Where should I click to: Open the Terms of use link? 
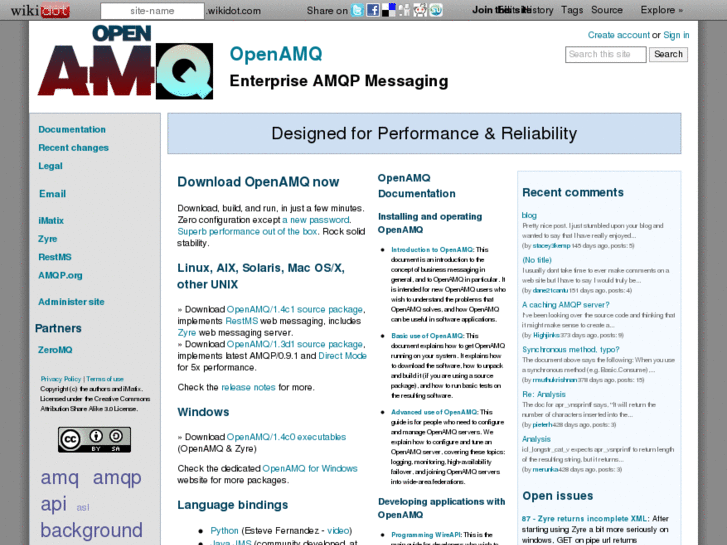coord(105,379)
